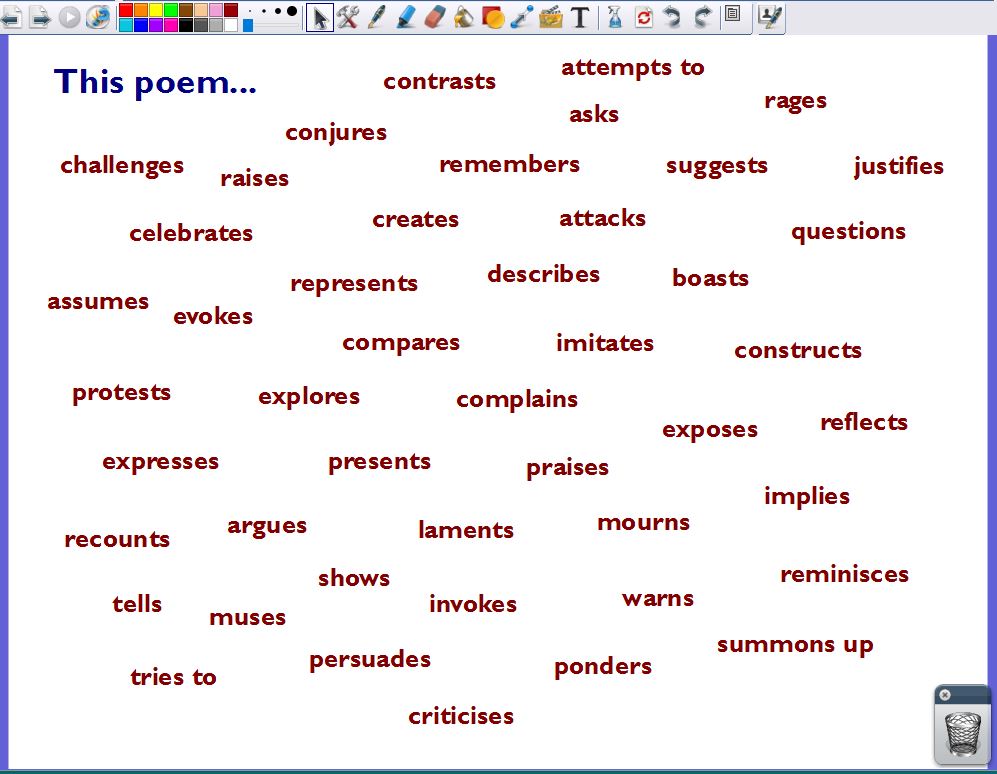Click the Text tool T icon
The width and height of the screenshot is (997, 774).
click(x=579, y=17)
